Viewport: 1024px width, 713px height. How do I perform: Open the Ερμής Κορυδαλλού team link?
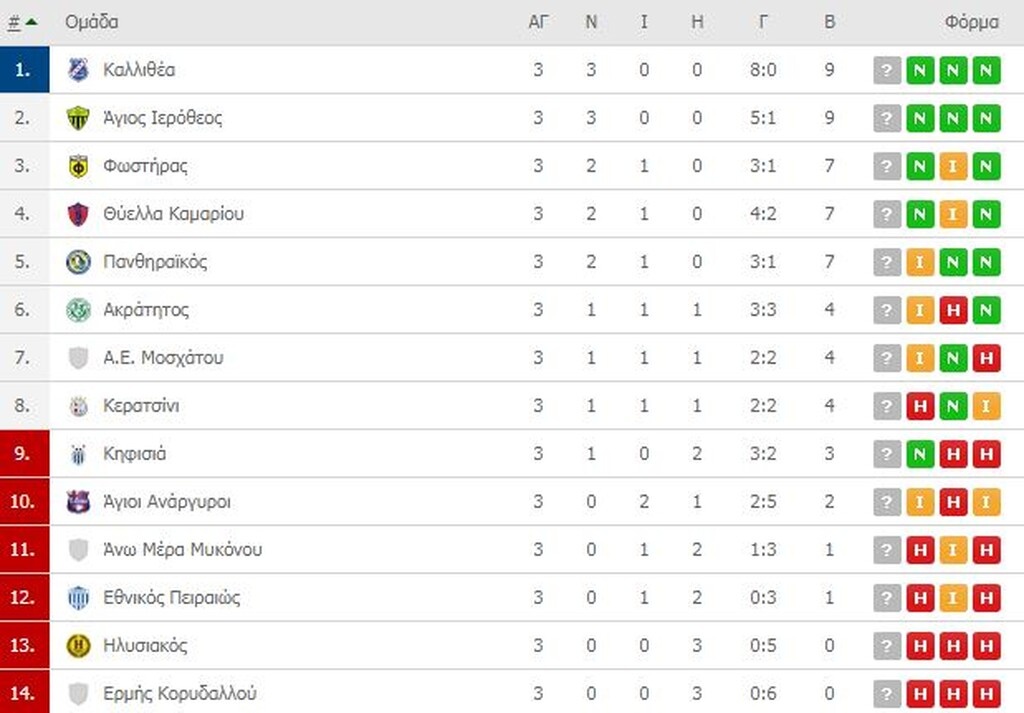(x=180, y=694)
